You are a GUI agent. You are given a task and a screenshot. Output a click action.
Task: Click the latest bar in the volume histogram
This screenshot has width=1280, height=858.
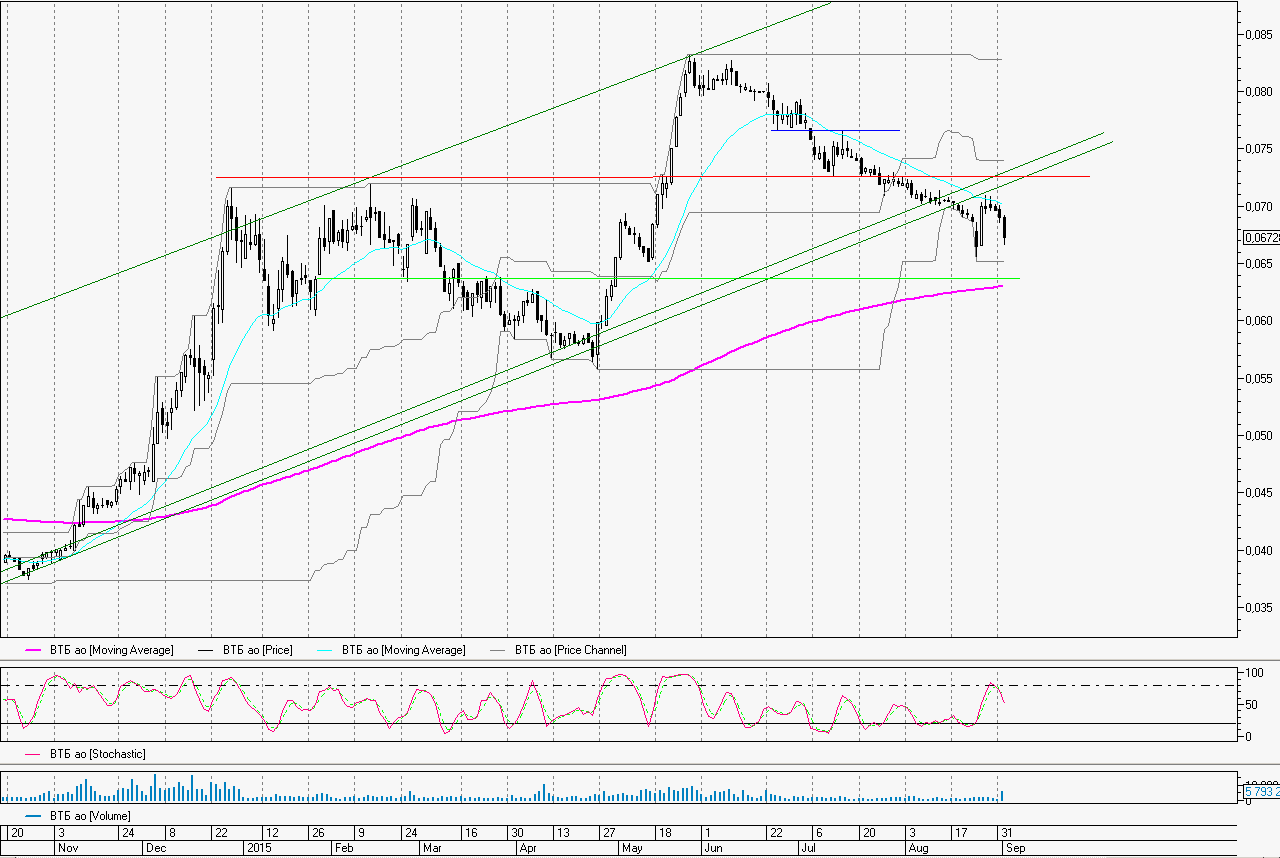pos(1003,796)
